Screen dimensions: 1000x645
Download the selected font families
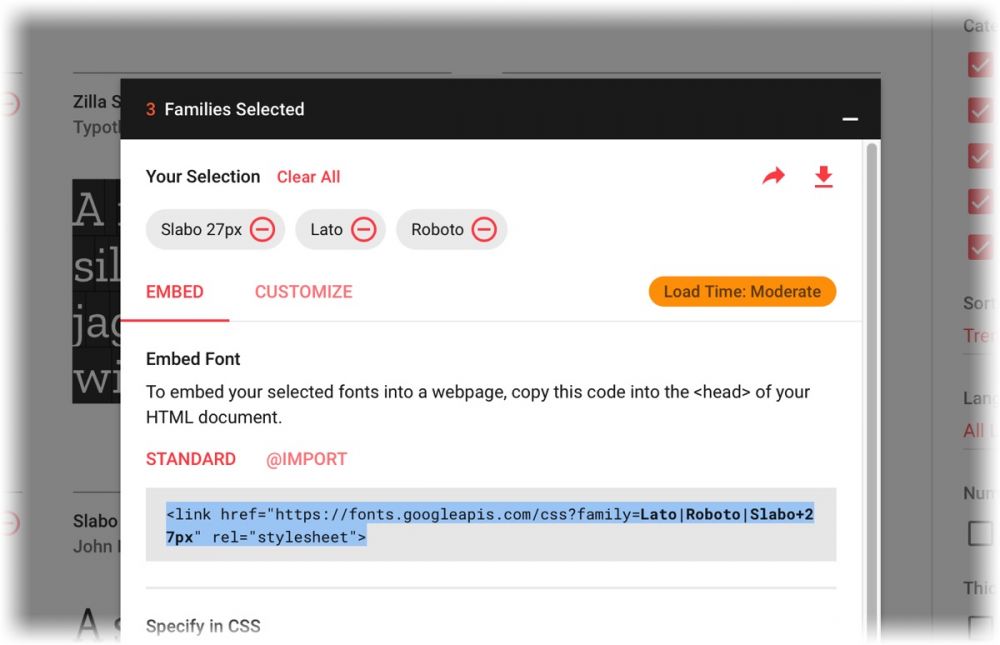[x=823, y=176]
